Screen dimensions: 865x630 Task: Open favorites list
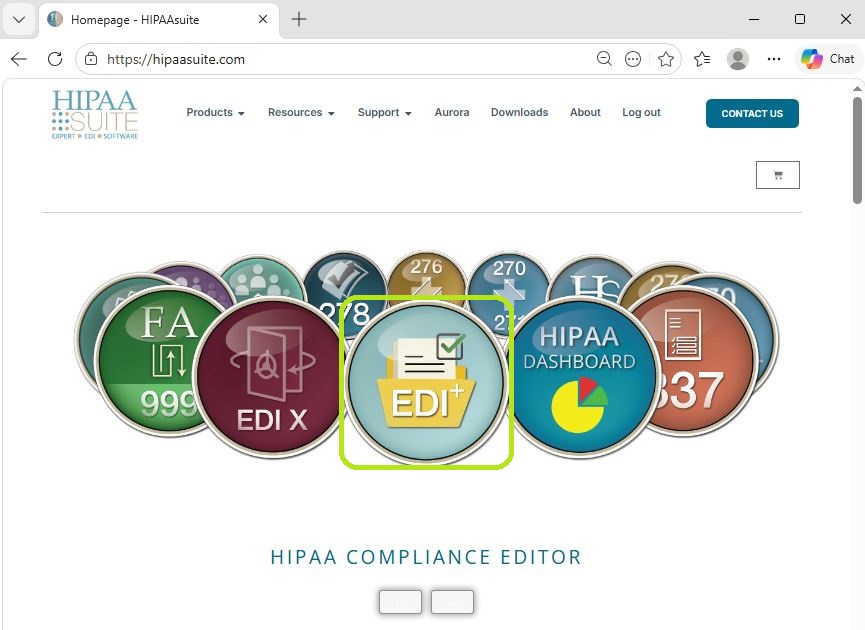pos(702,59)
